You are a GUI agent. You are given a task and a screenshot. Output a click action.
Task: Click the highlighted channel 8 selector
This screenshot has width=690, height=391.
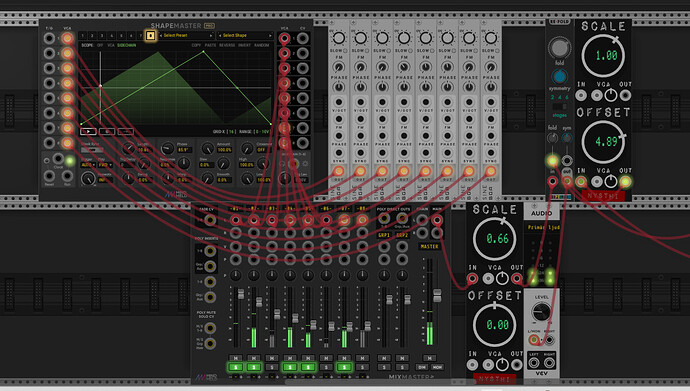(150, 36)
